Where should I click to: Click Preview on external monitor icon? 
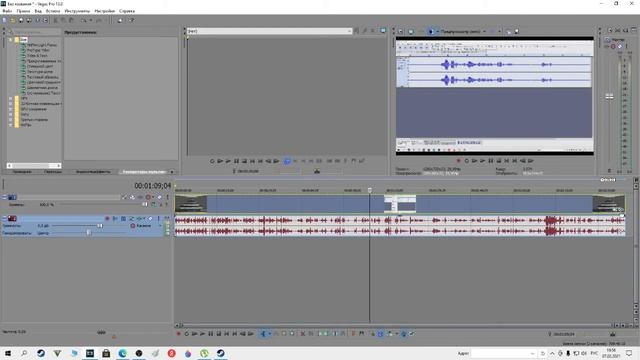point(411,31)
